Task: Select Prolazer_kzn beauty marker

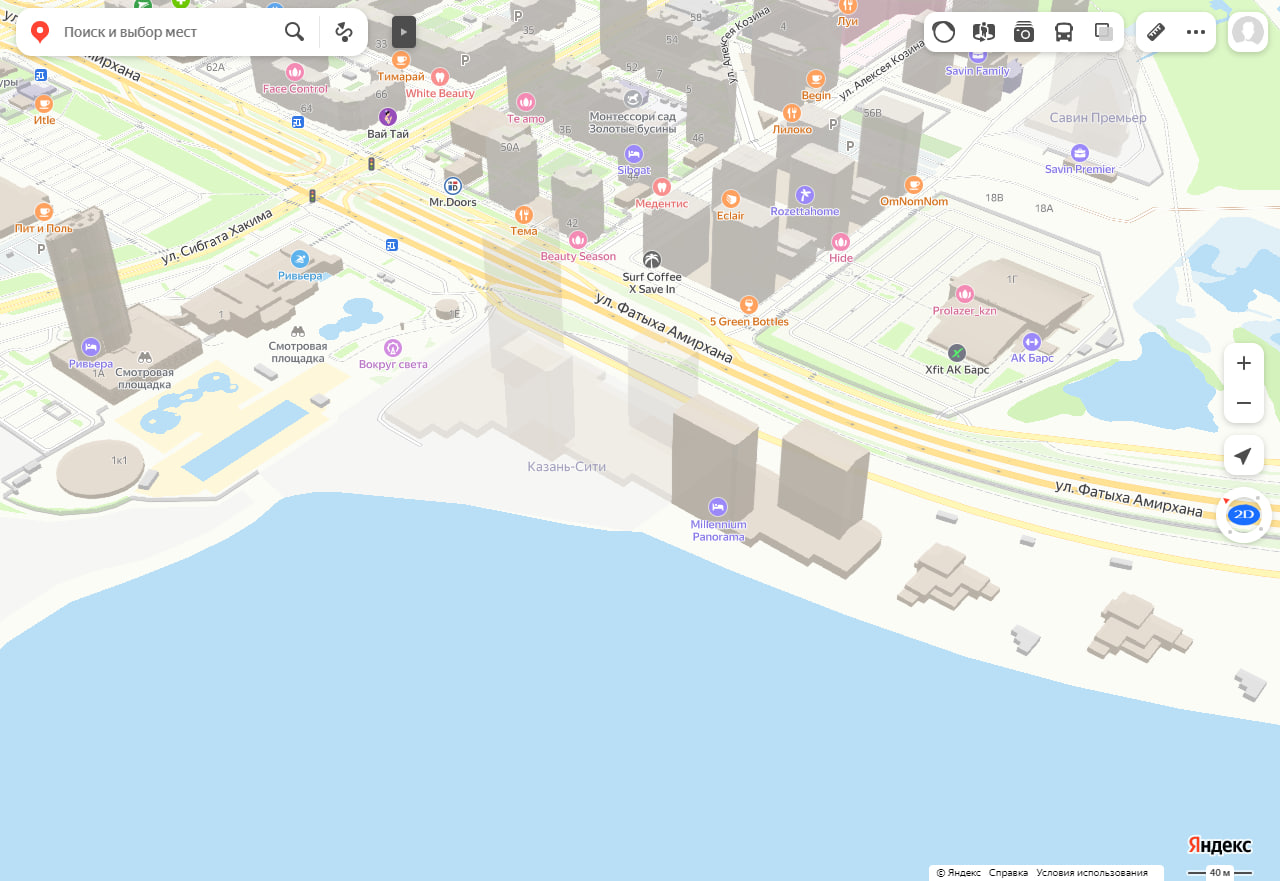Action: coord(965,294)
